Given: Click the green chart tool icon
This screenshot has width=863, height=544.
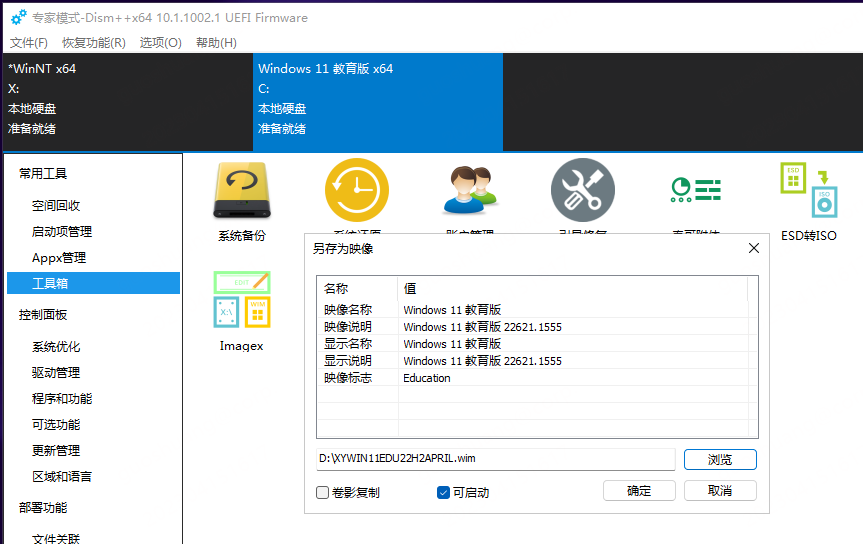Looking at the screenshot, I should pos(695,190).
